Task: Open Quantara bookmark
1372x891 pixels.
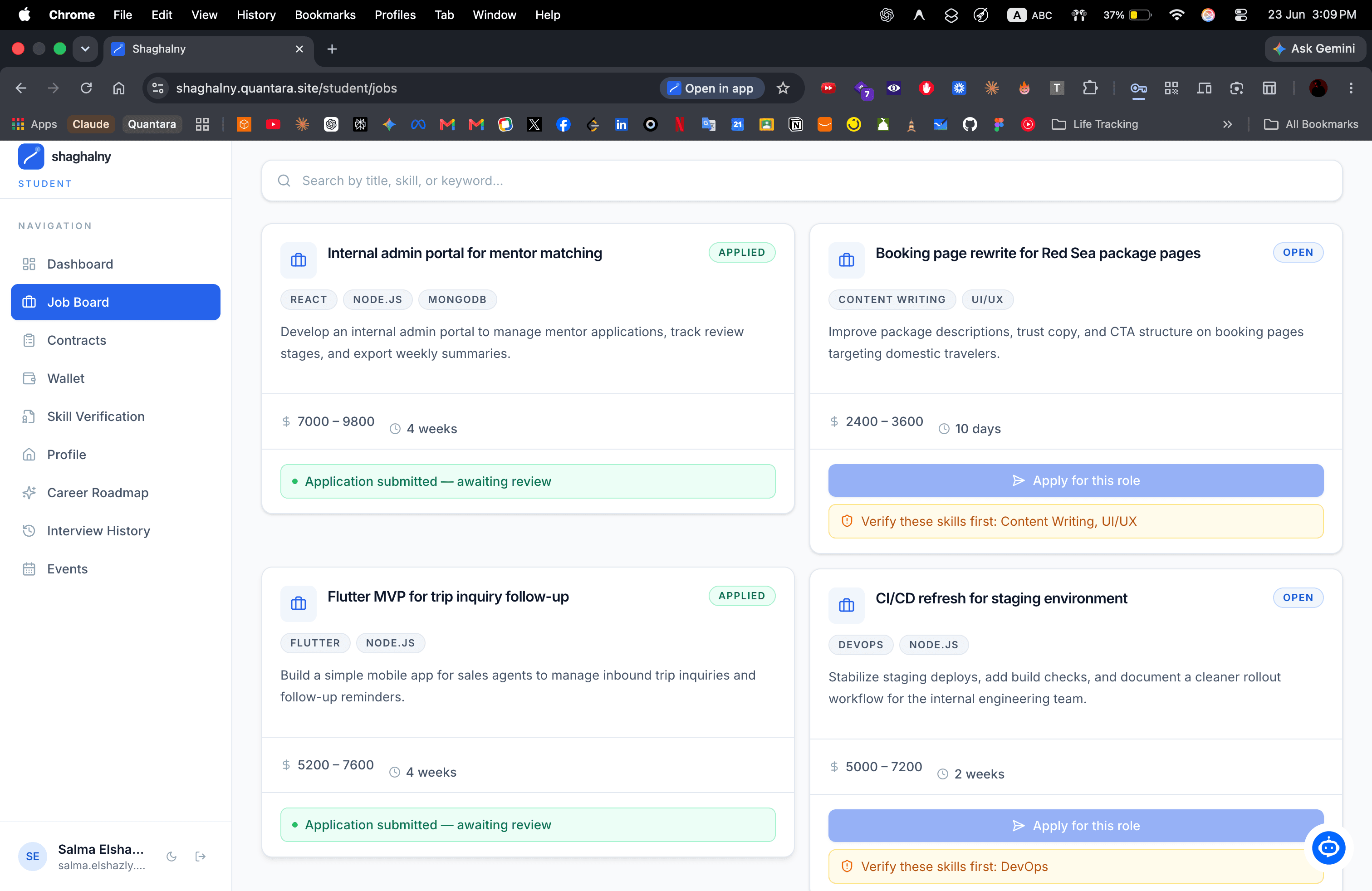Action: 152,124
